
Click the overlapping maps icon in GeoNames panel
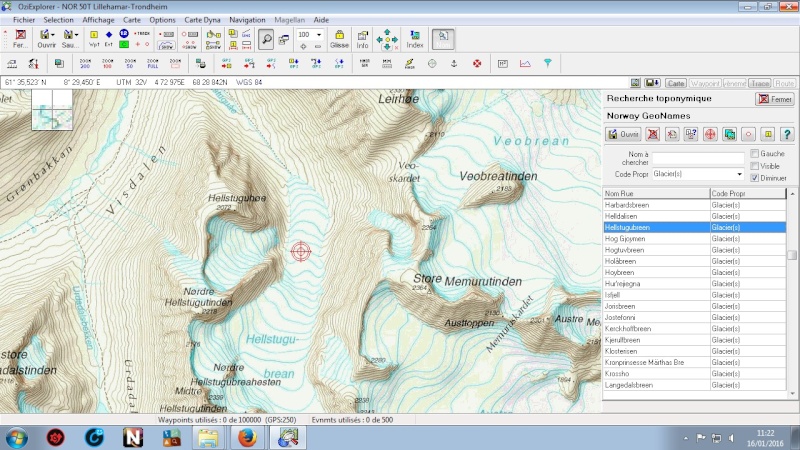pos(730,134)
